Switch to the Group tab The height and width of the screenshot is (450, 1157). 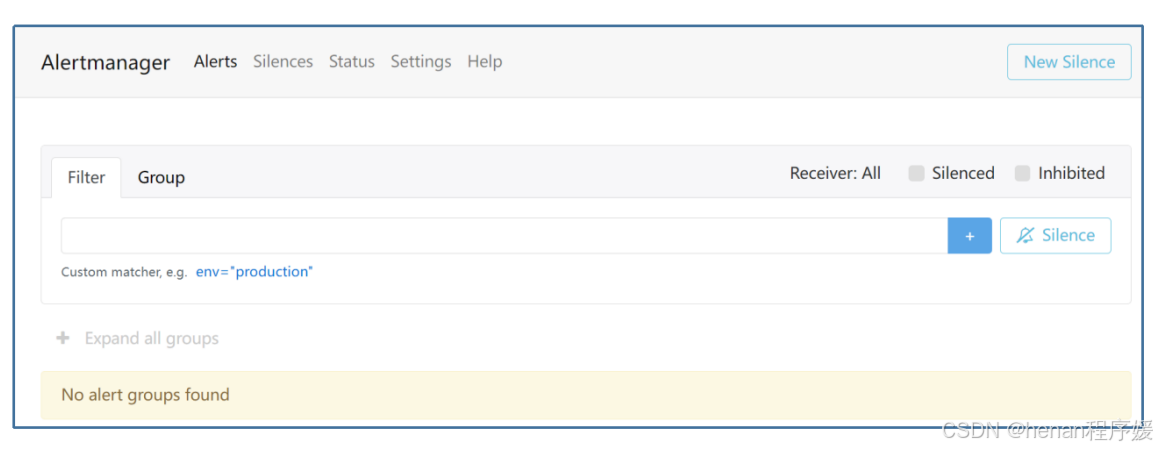161,178
